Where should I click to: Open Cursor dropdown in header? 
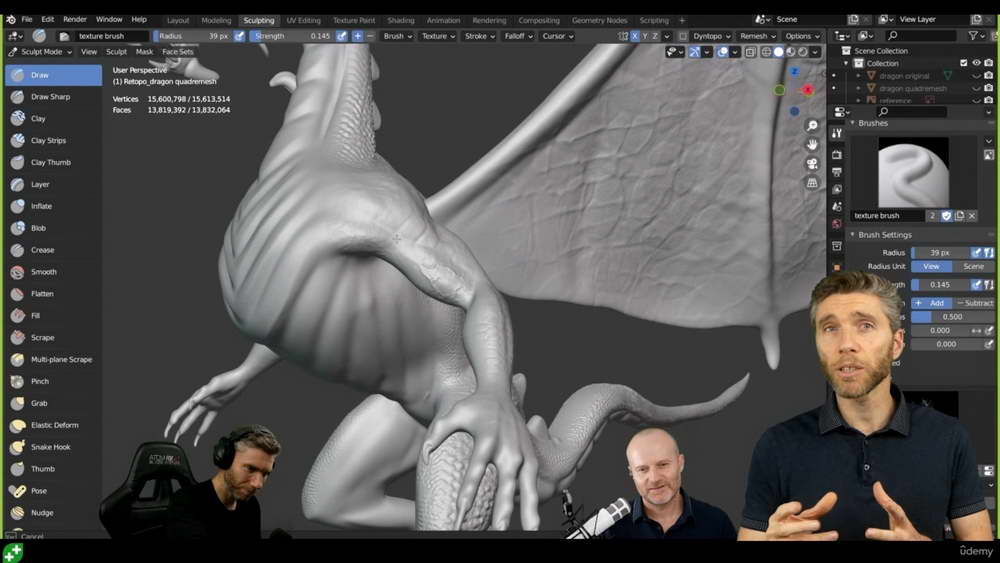coord(557,36)
